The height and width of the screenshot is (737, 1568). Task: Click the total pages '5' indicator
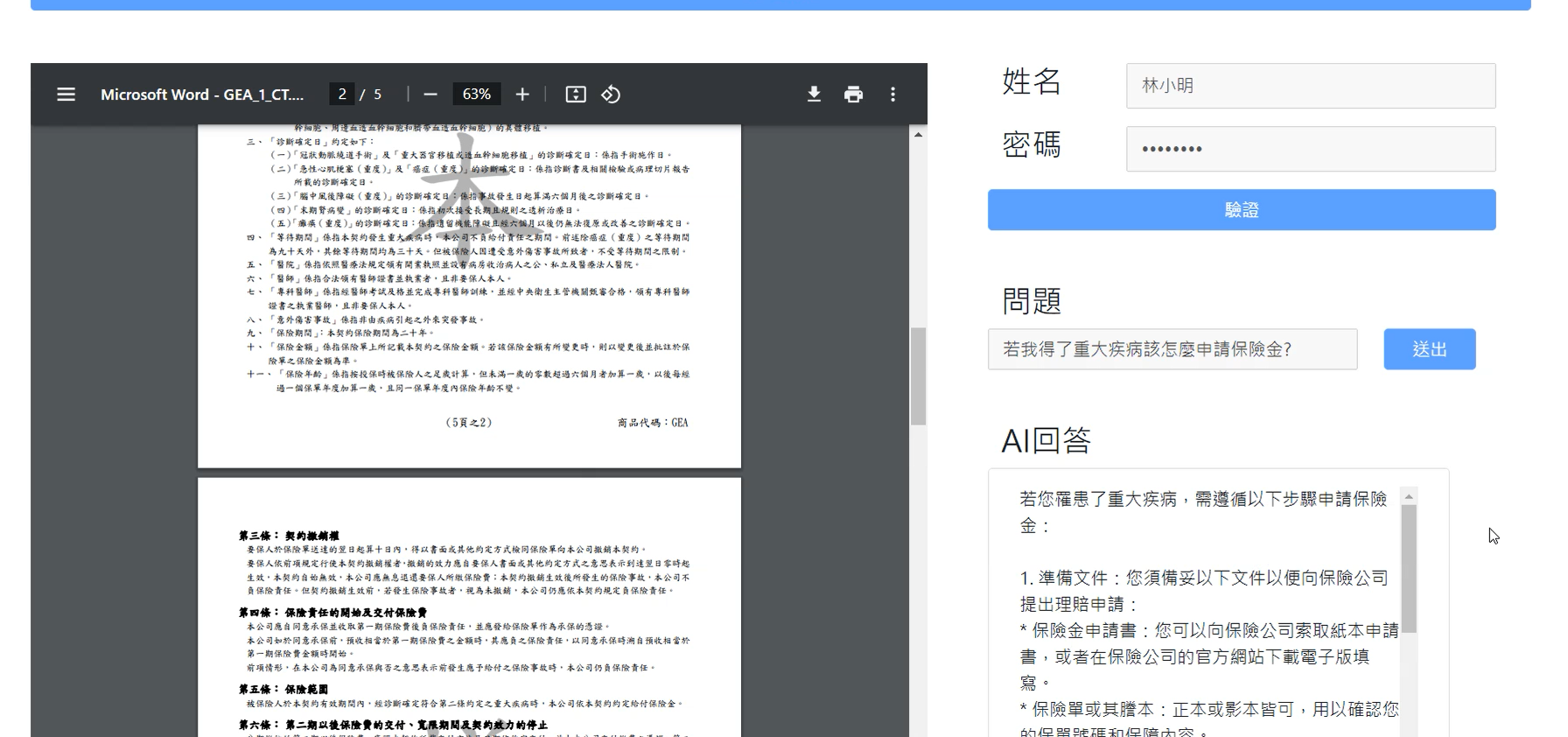[x=378, y=94]
